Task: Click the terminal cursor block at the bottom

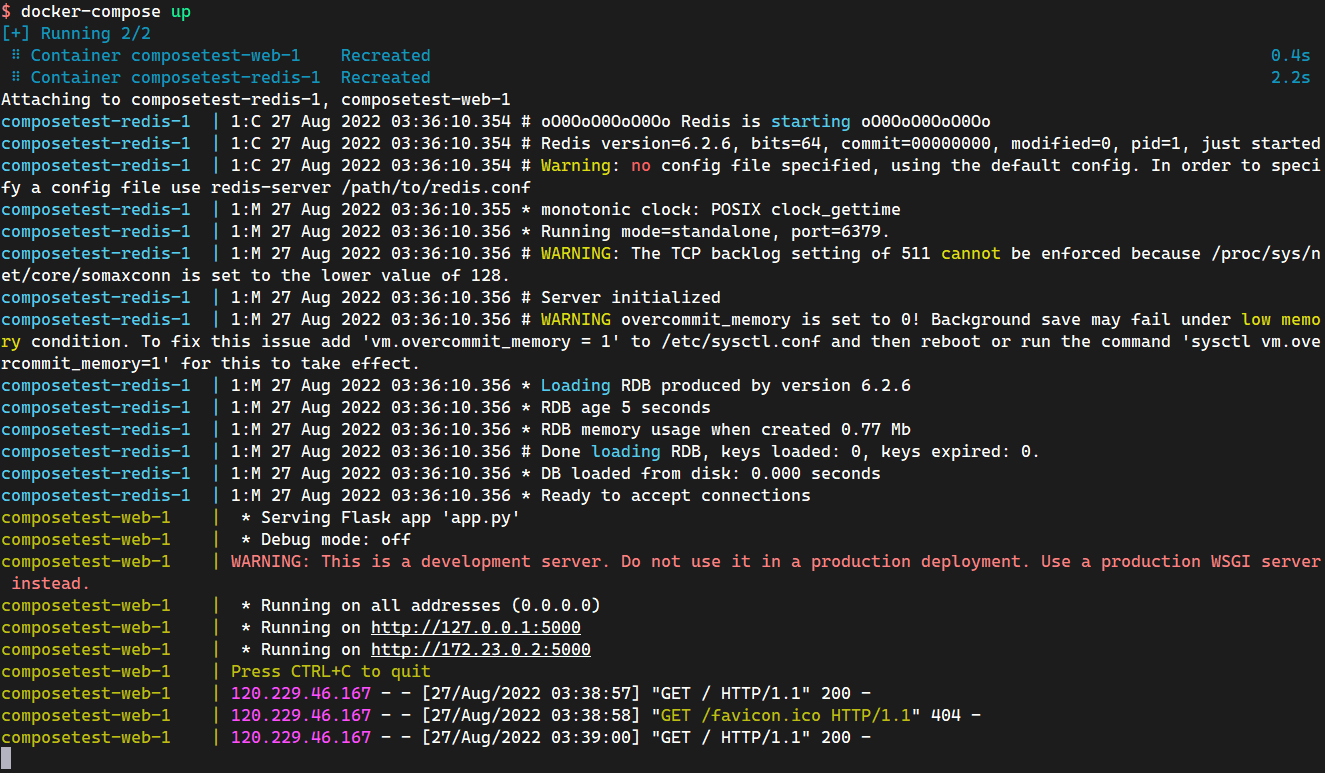Action: [x=6, y=760]
